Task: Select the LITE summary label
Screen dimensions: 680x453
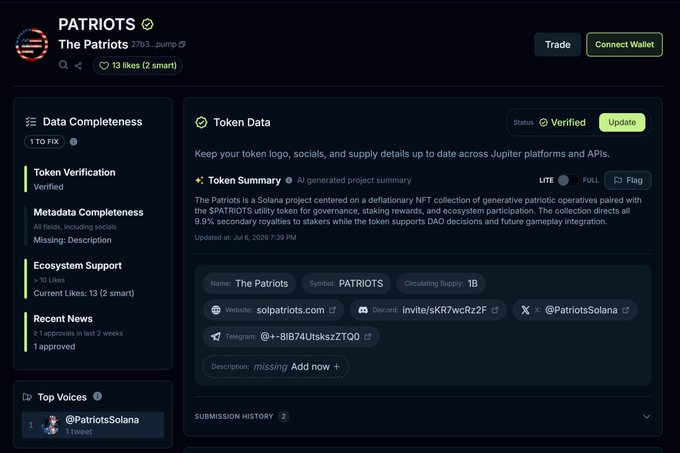Action: 546,180
